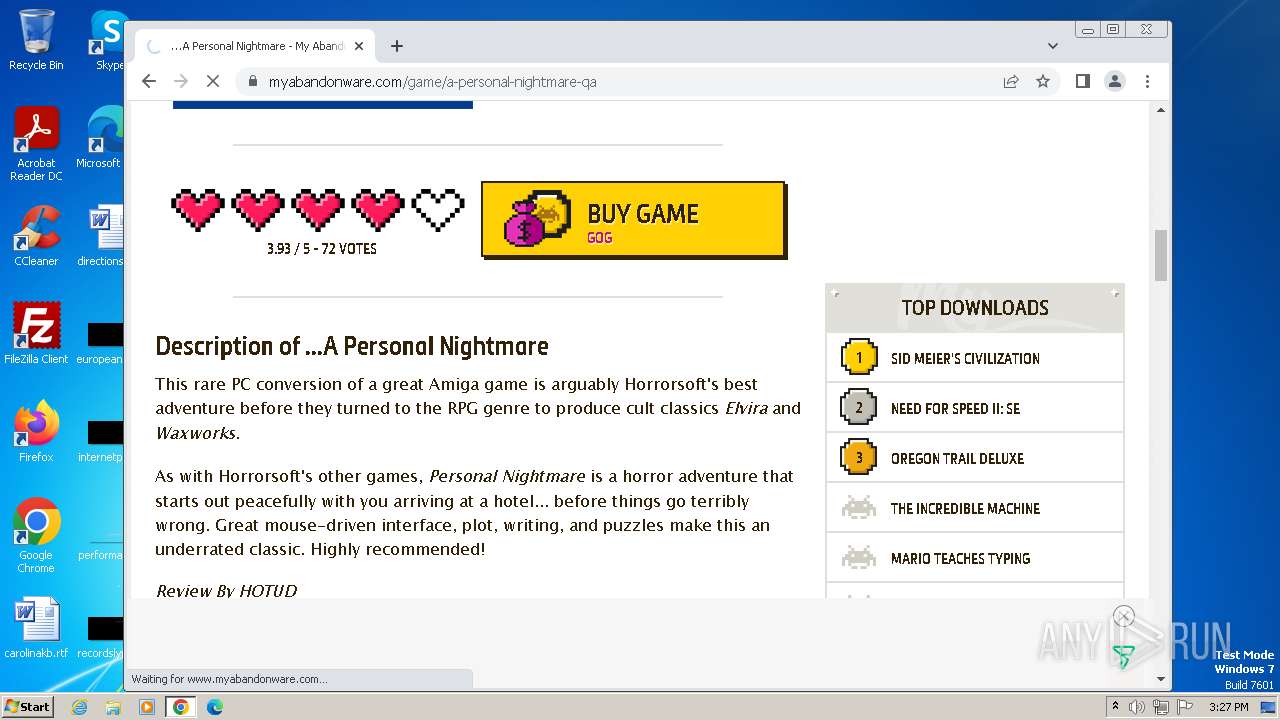The width and height of the screenshot is (1280, 720).
Task: Click the scrollbar up arrow
Action: 1161,109
